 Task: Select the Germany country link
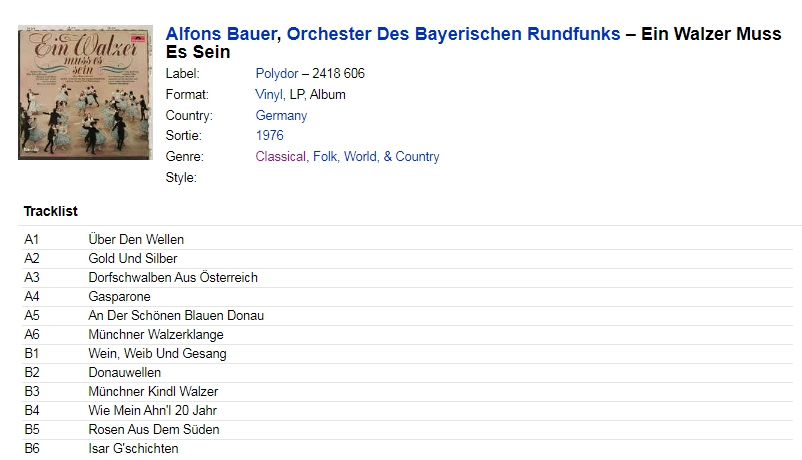(x=281, y=116)
